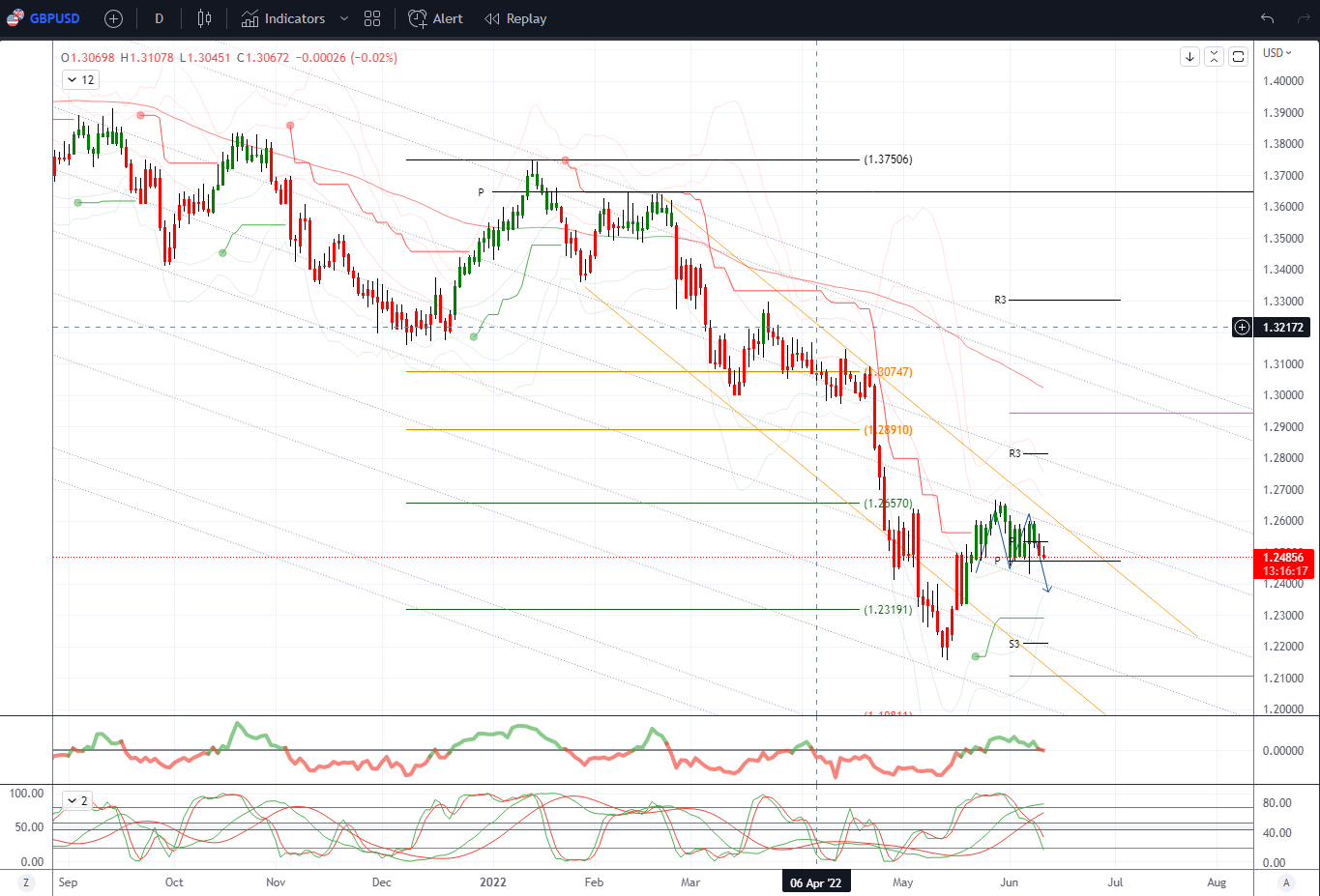
Task: Open the USD currency dropdown
Action: click(1276, 53)
